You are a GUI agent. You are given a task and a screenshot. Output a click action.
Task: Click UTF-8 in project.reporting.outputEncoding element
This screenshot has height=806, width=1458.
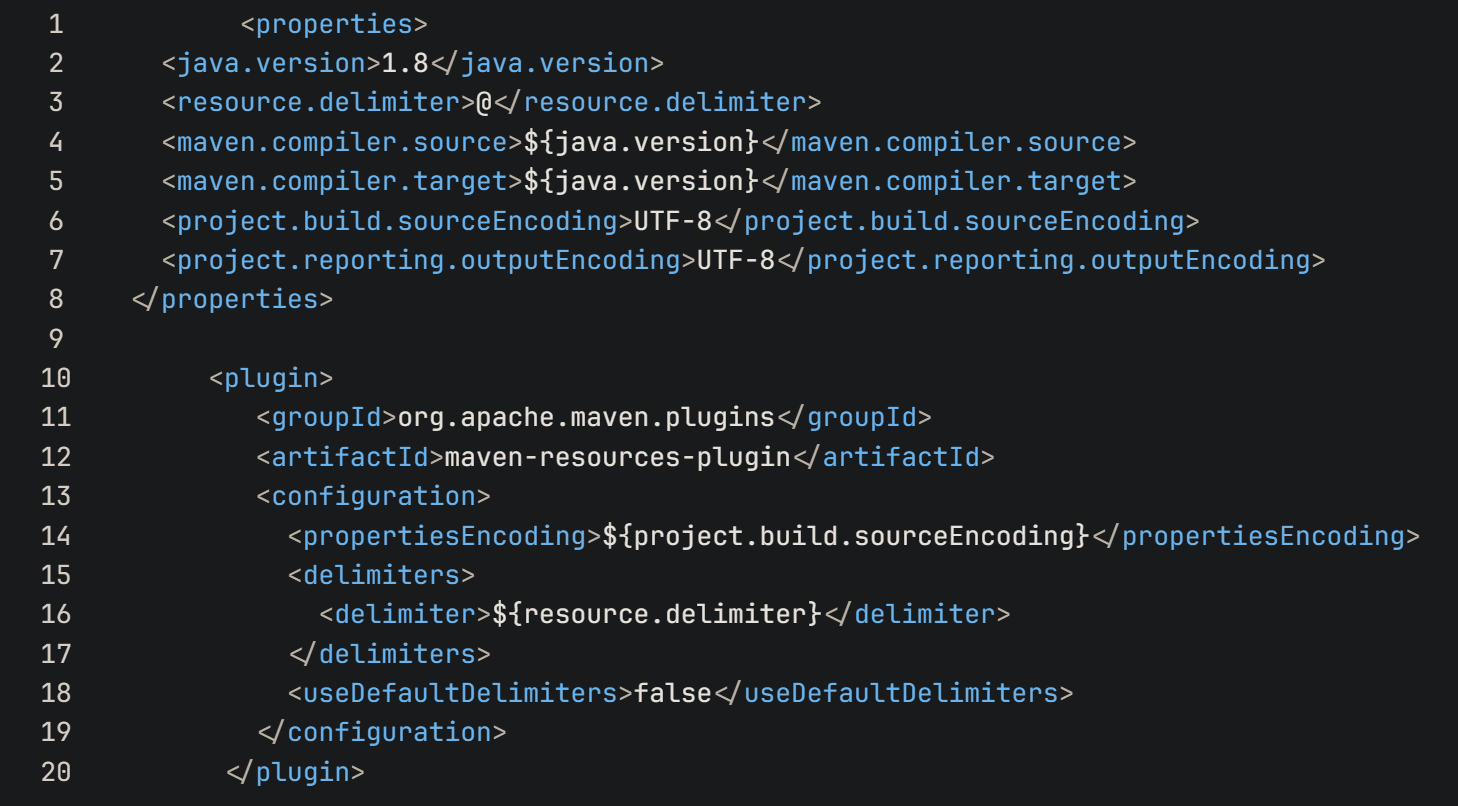[736, 260]
